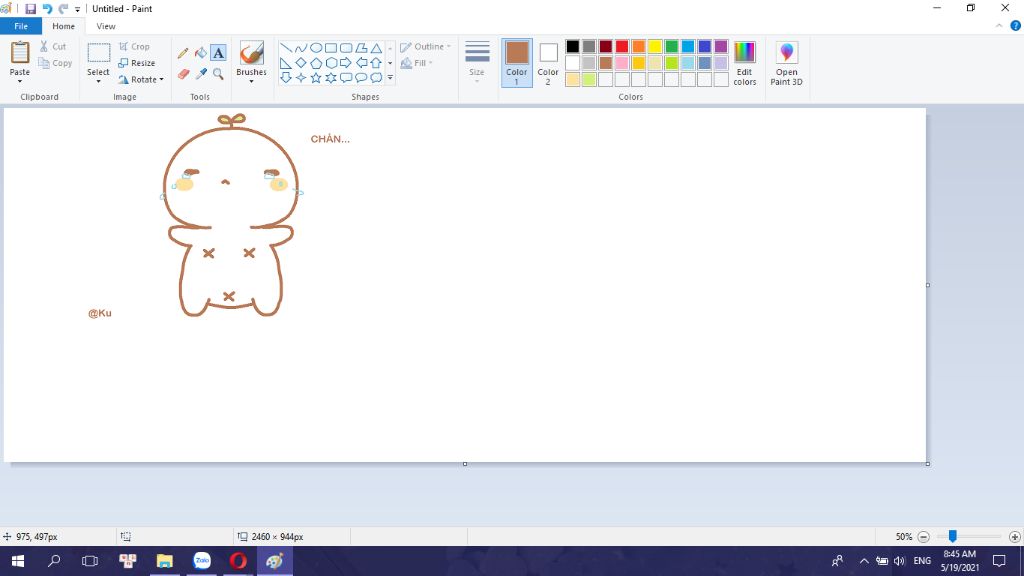The height and width of the screenshot is (576, 1024).
Task: Zoom in with the plus button
Action: pos(1015,537)
